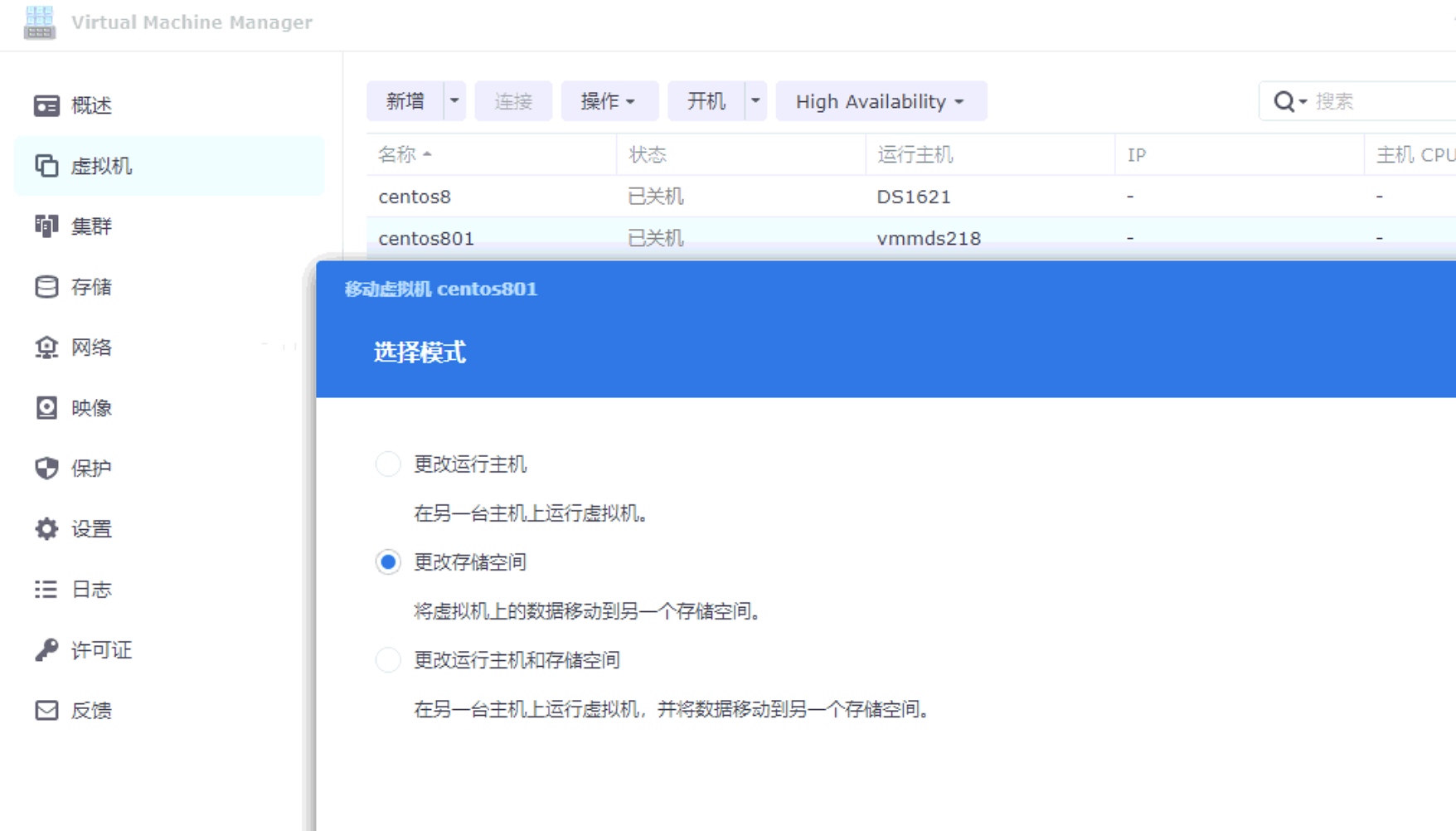Click the vmmds218 host cell
The image size is (1456, 831).
pyautogui.click(x=929, y=238)
